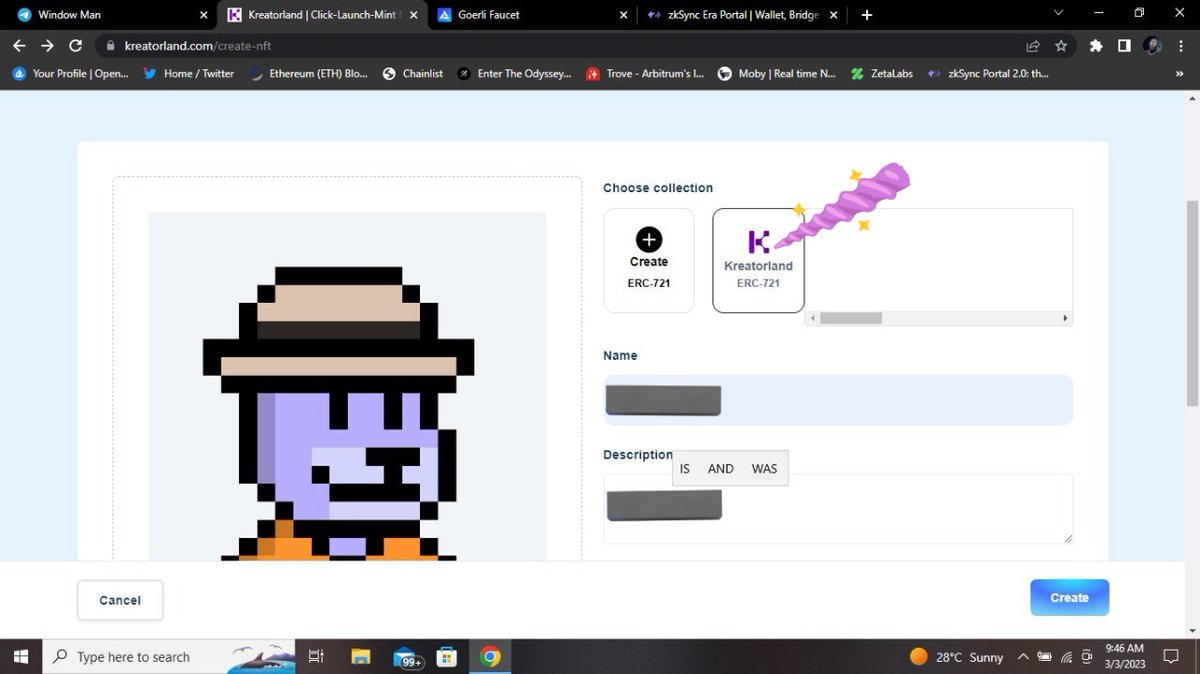The width and height of the screenshot is (1200, 674).
Task: Choose the IS autocomplete suggestion
Action: [685, 468]
